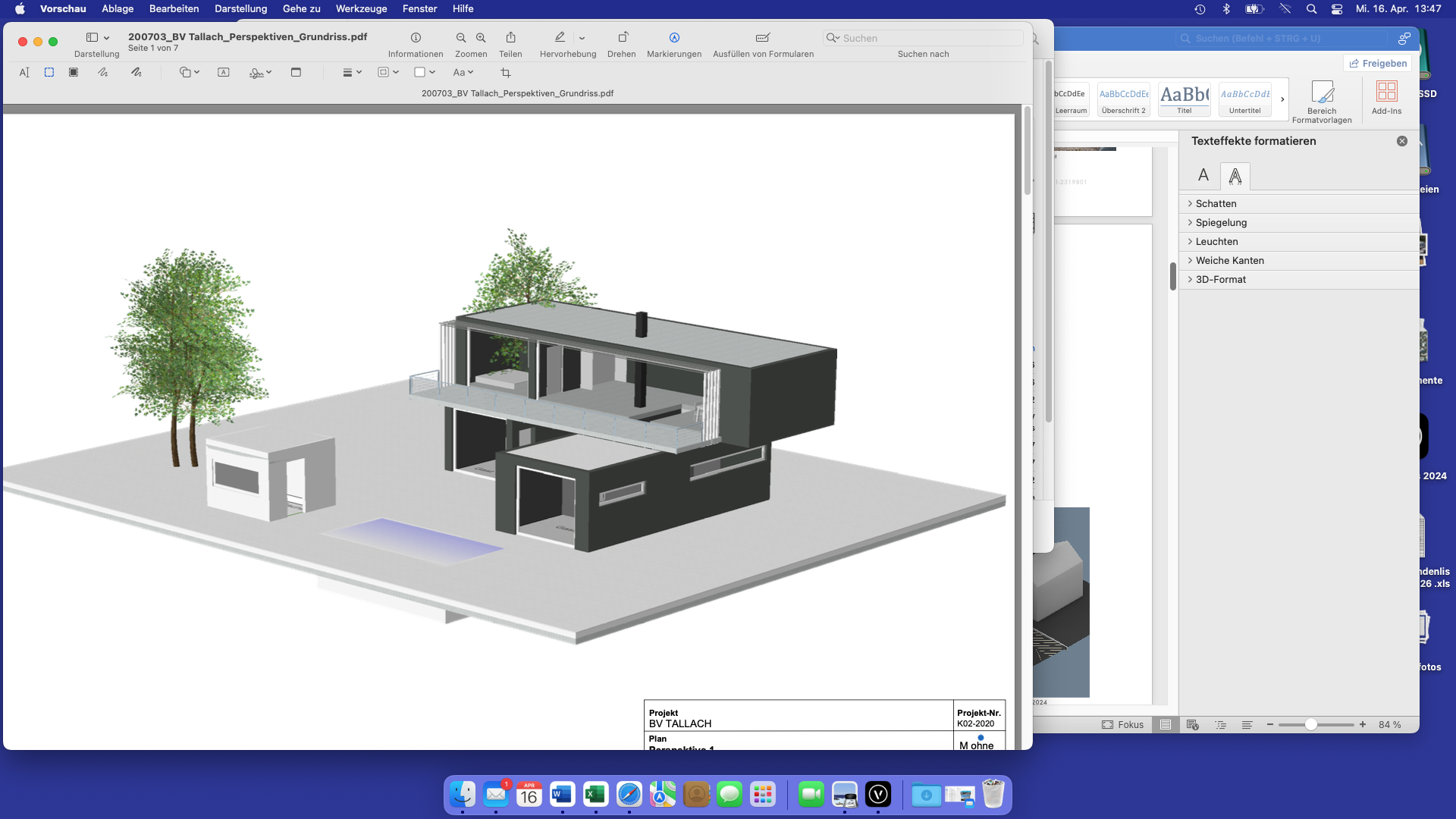Click the 84 % zoom level

coord(1389,725)
